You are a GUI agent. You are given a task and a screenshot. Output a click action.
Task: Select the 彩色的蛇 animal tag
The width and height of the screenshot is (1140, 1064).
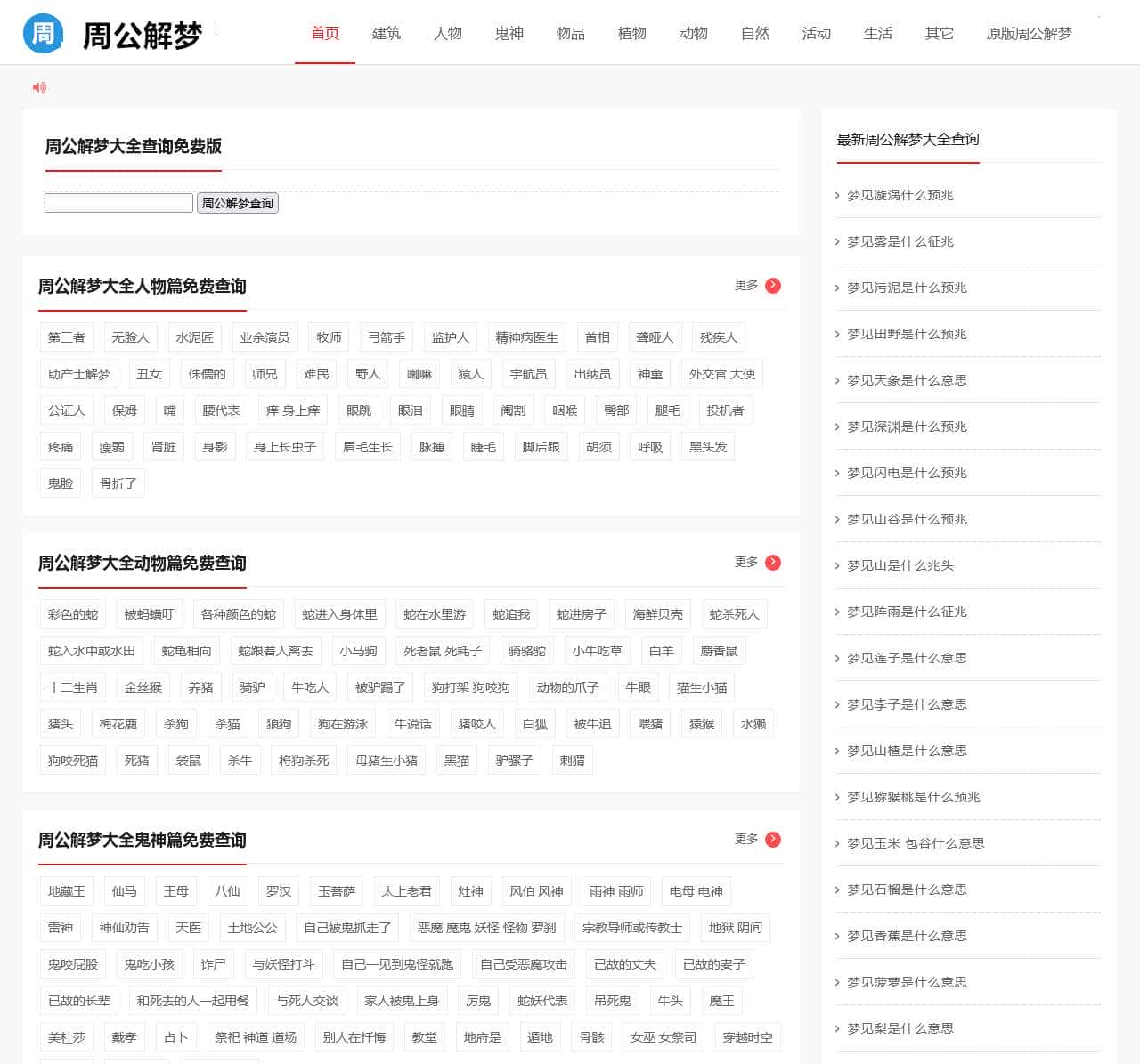[73, 614]
